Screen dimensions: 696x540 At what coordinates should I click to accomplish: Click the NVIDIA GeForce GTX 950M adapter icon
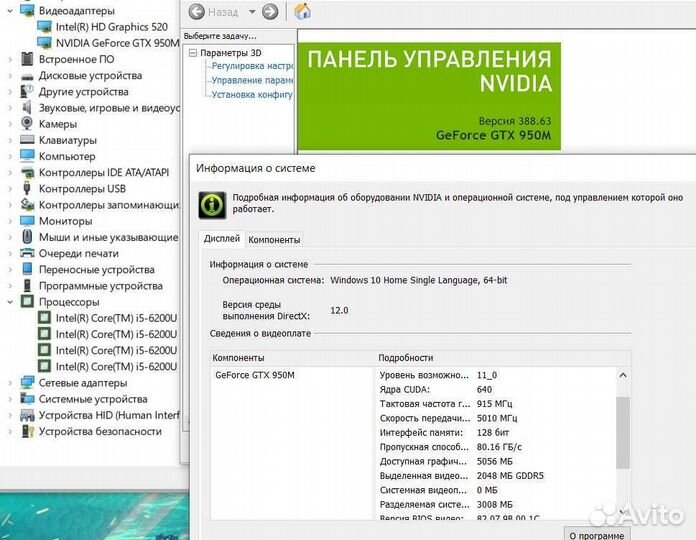coord(44,43)
